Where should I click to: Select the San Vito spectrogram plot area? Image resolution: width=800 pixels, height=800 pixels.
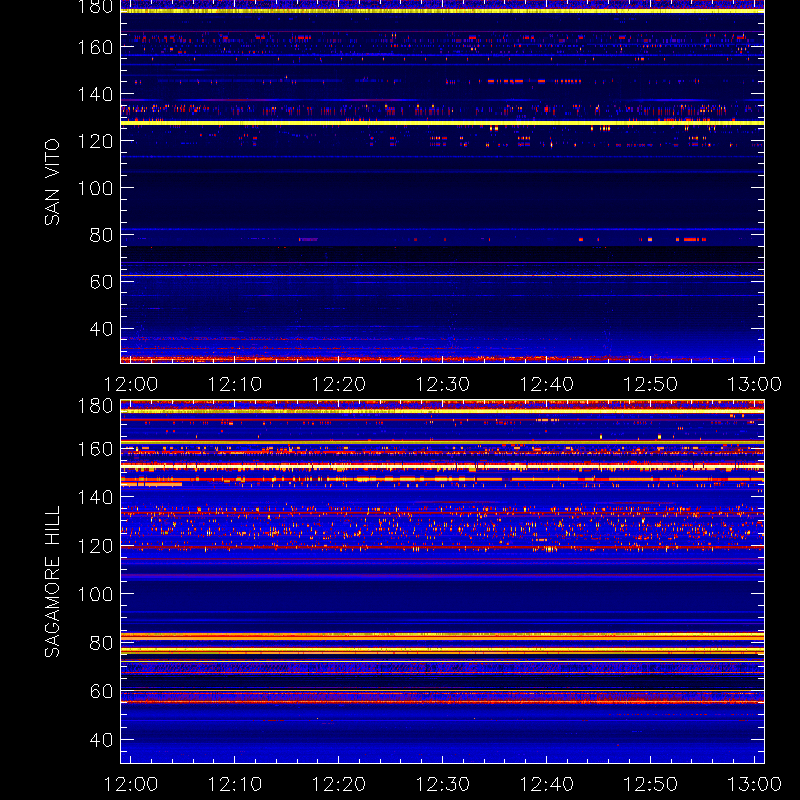tap(442, 182)
